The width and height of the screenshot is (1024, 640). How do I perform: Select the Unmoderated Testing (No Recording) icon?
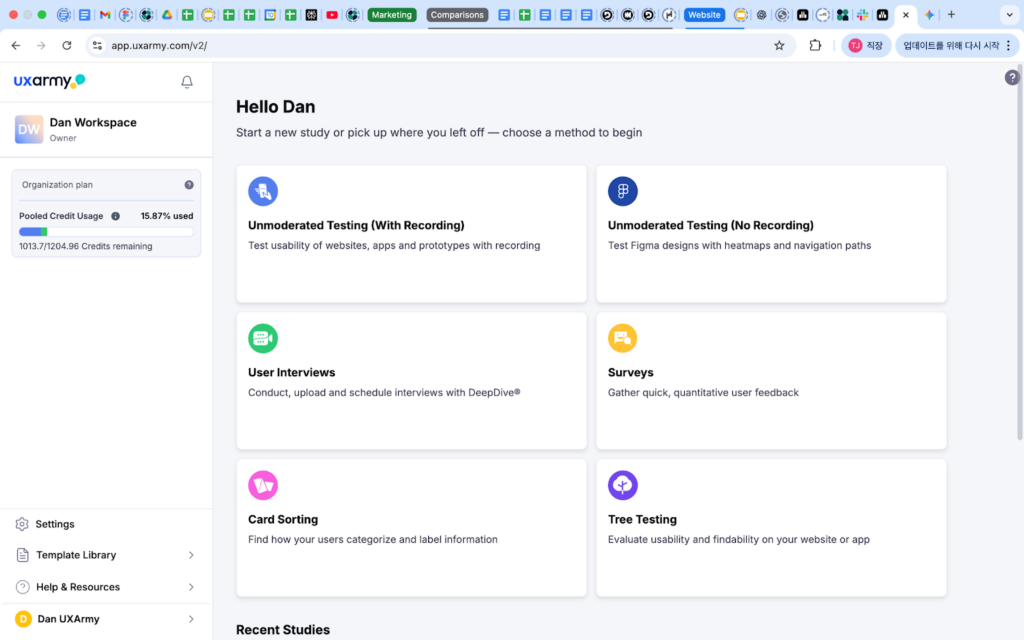pos(623,190)
